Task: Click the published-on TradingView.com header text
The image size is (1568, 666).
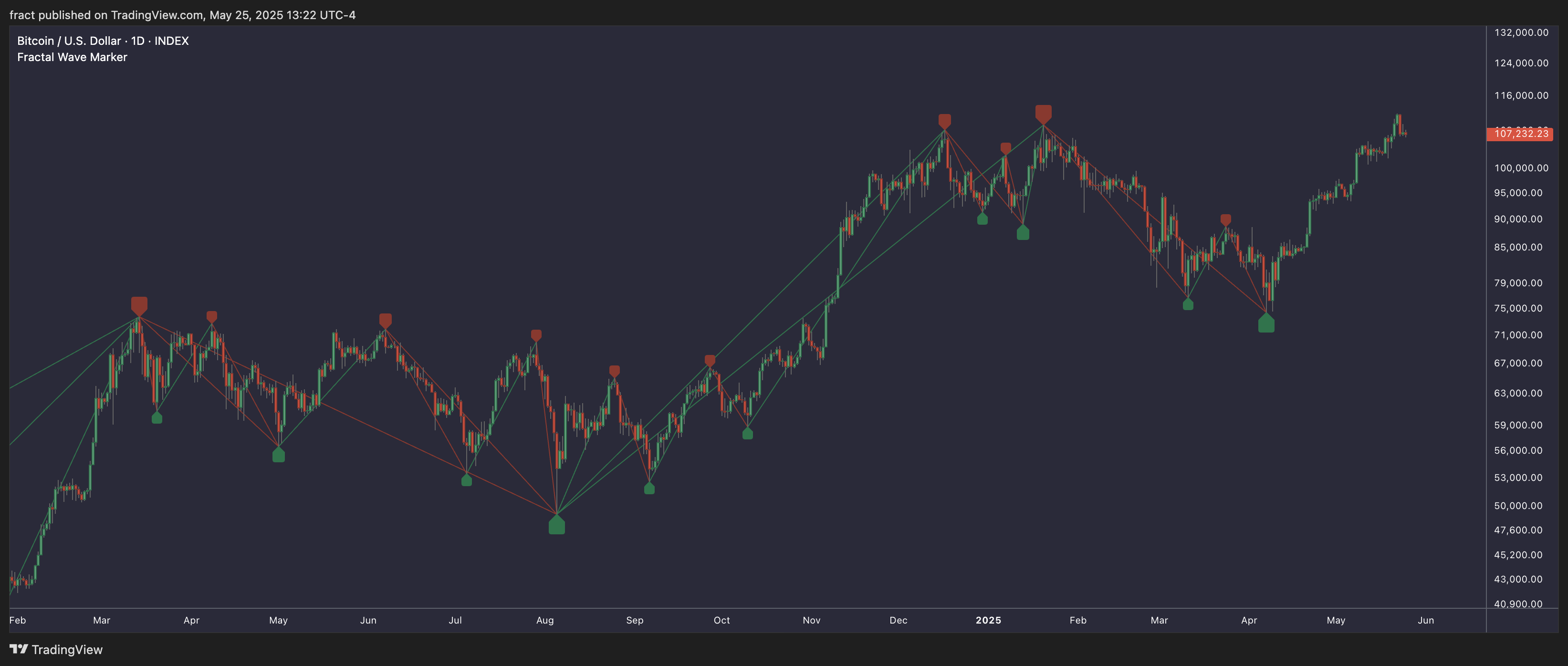Action: point(183,15)
